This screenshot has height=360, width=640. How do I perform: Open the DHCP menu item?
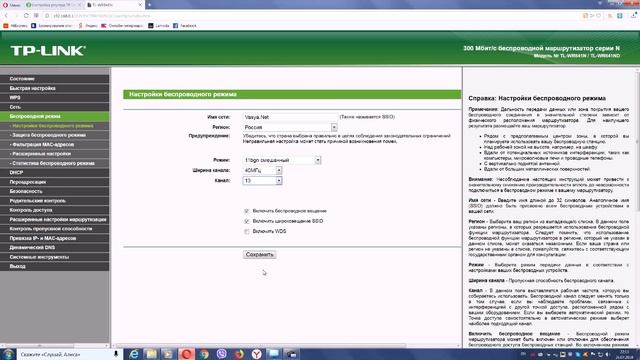[55, 173]
